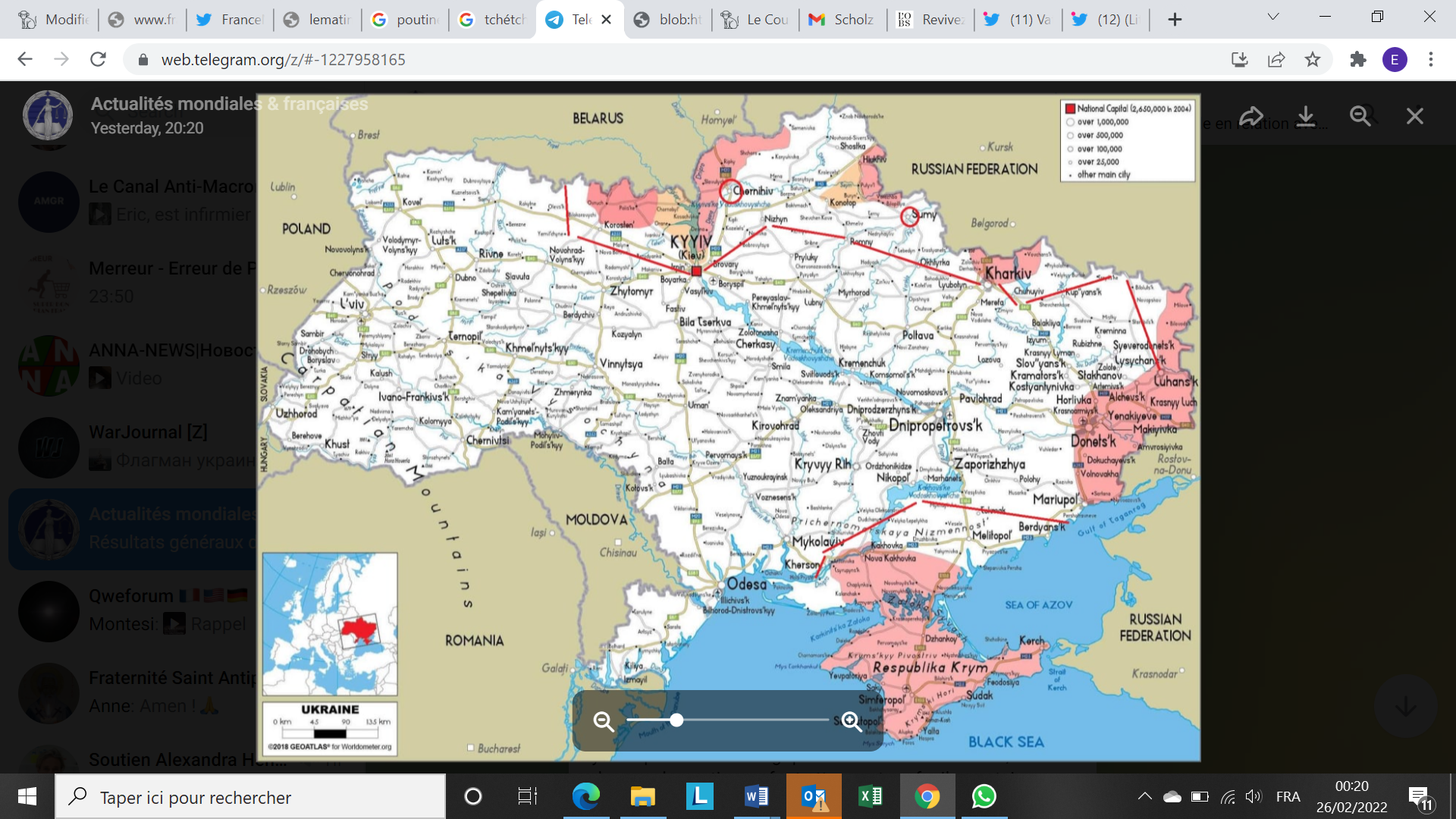Open the browser extensions puzzle icon
The width and height of the screenshot is (1456, 819).
click(1357, 59)
